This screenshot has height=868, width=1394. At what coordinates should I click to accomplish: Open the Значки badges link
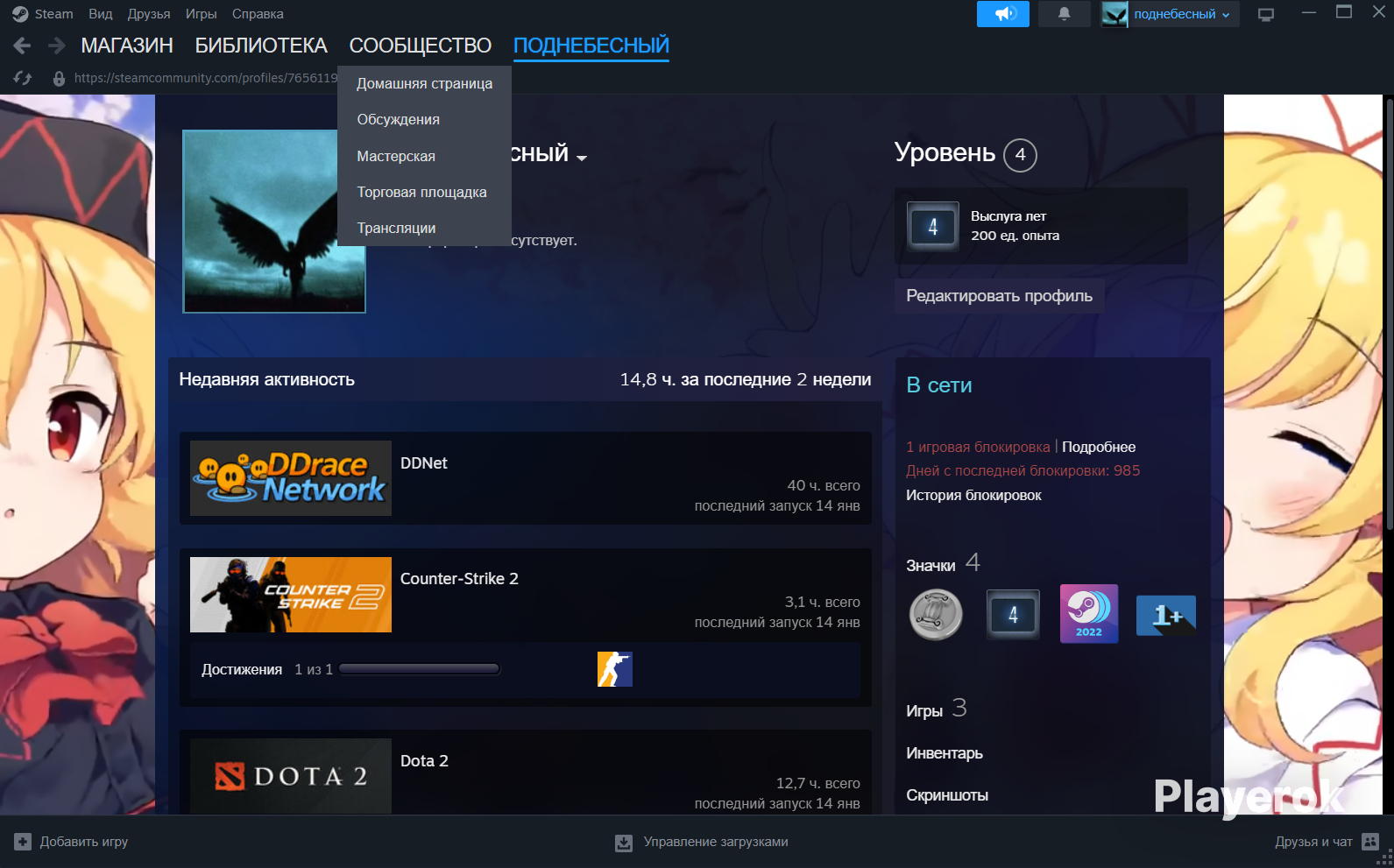(x=931, y=566)
